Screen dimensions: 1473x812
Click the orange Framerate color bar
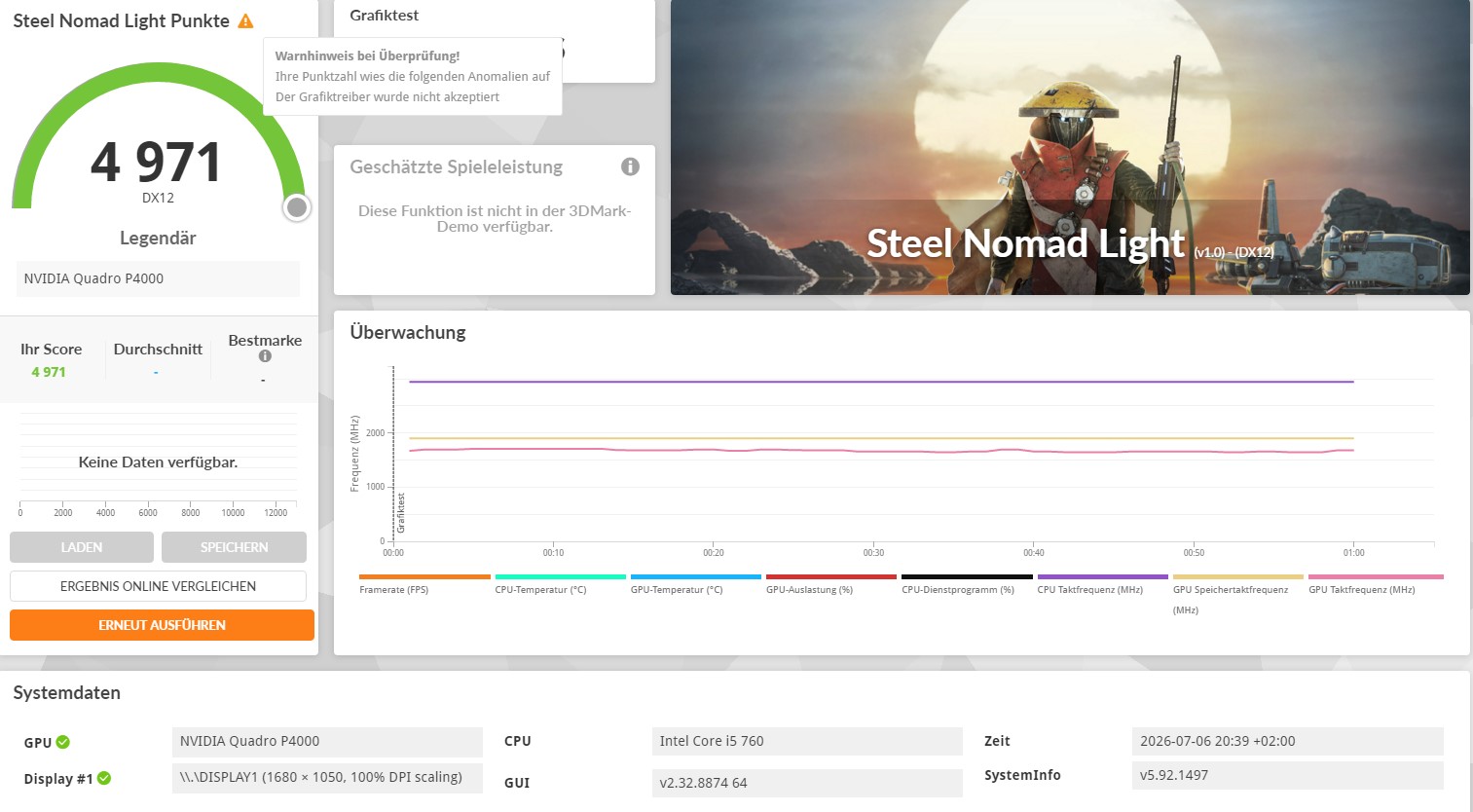coord(424,576)
